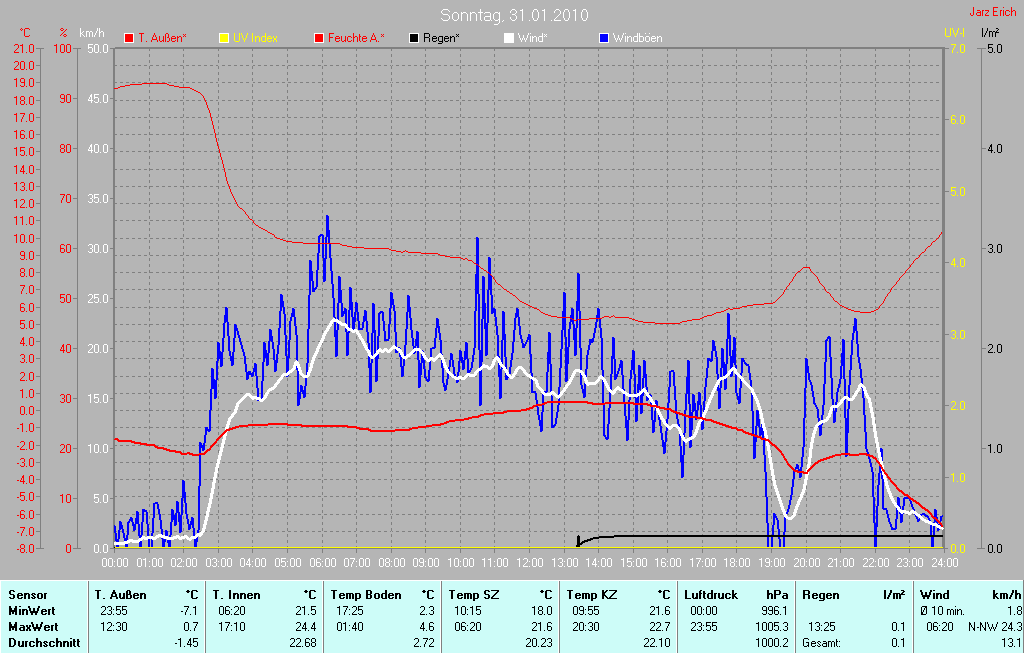Click the Temp Boden average 2.72
1024x653 pixels.
click(x=424, y=643)
